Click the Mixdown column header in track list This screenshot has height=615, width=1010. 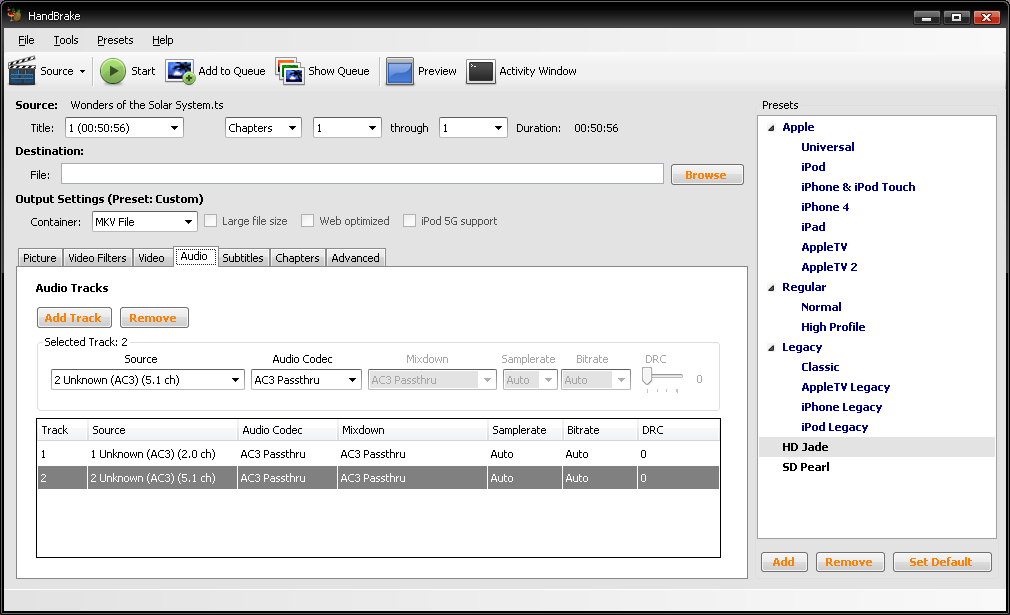[x=412, y=430]
